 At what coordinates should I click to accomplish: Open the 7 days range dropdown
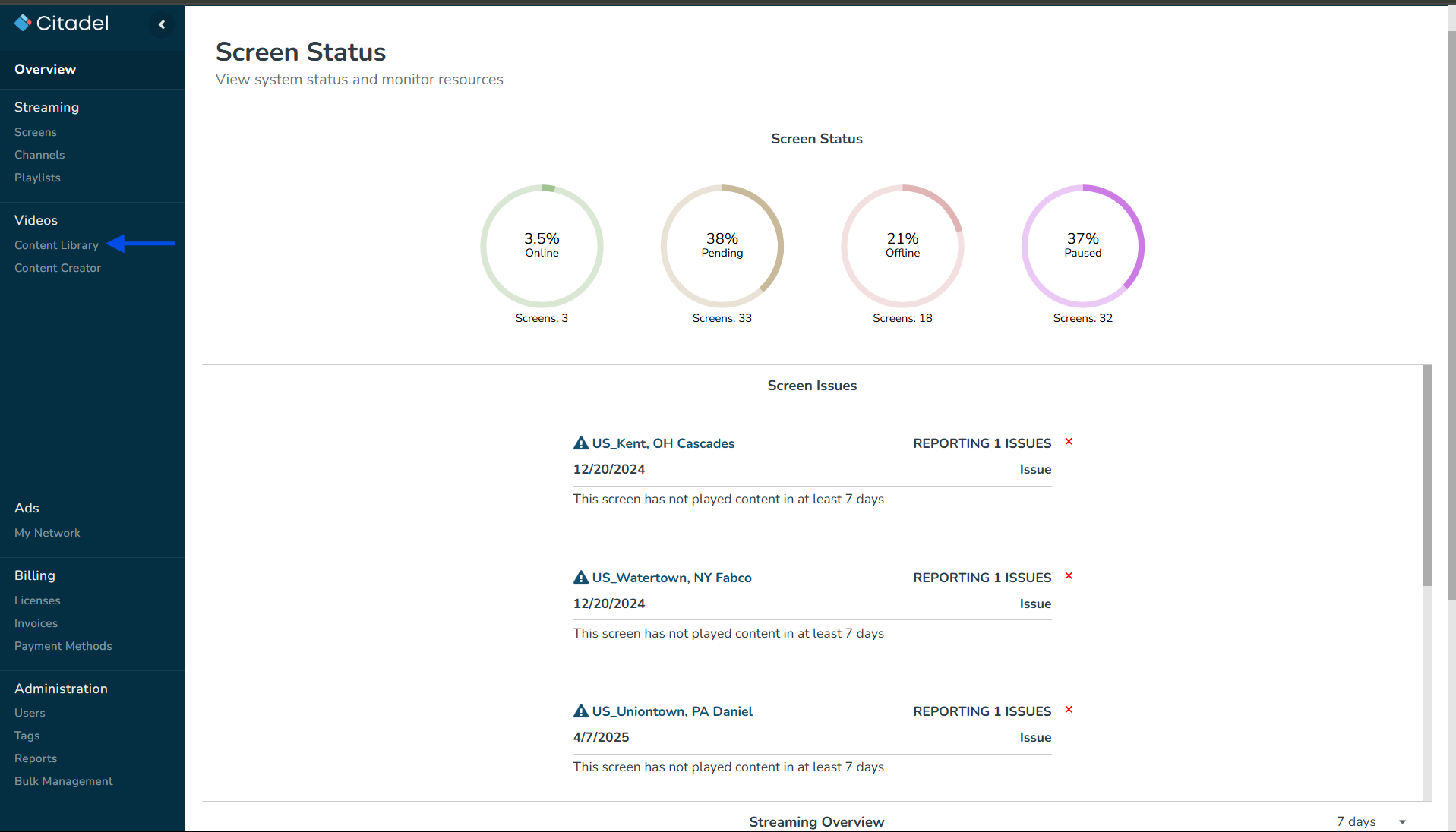click(1372, 821)
